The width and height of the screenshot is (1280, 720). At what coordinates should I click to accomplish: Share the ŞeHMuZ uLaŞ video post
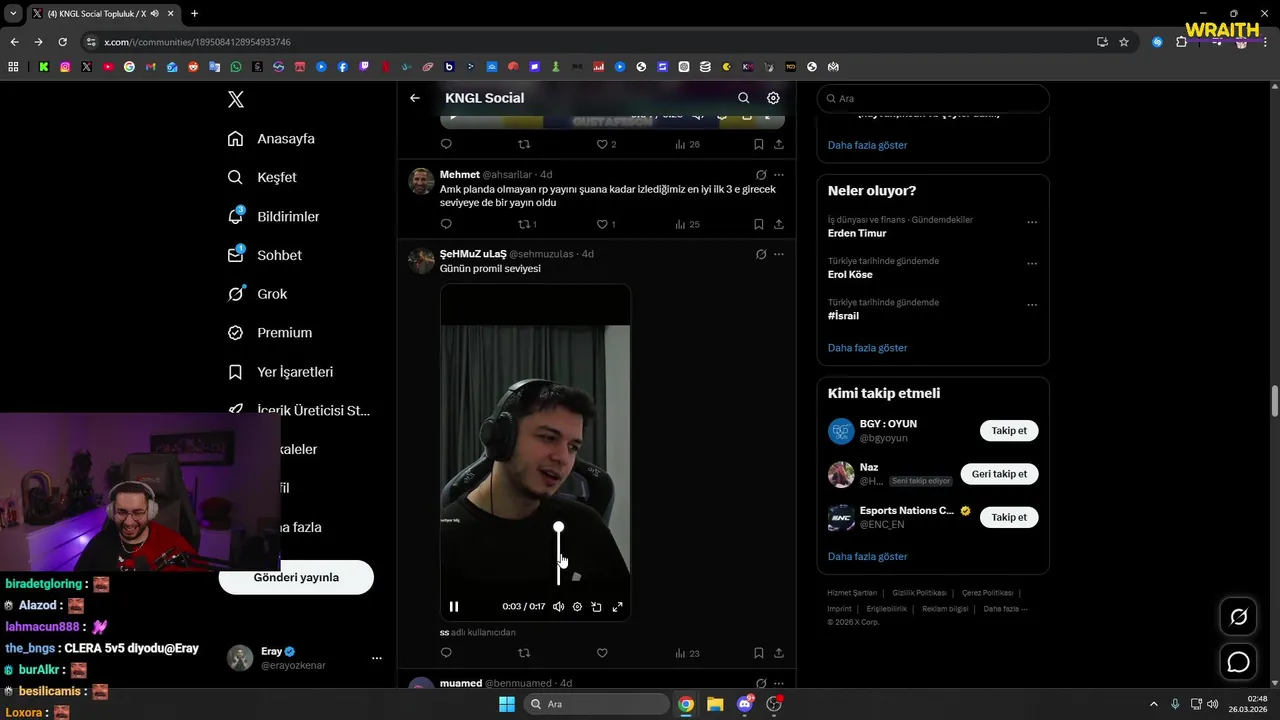click(779, 653)
